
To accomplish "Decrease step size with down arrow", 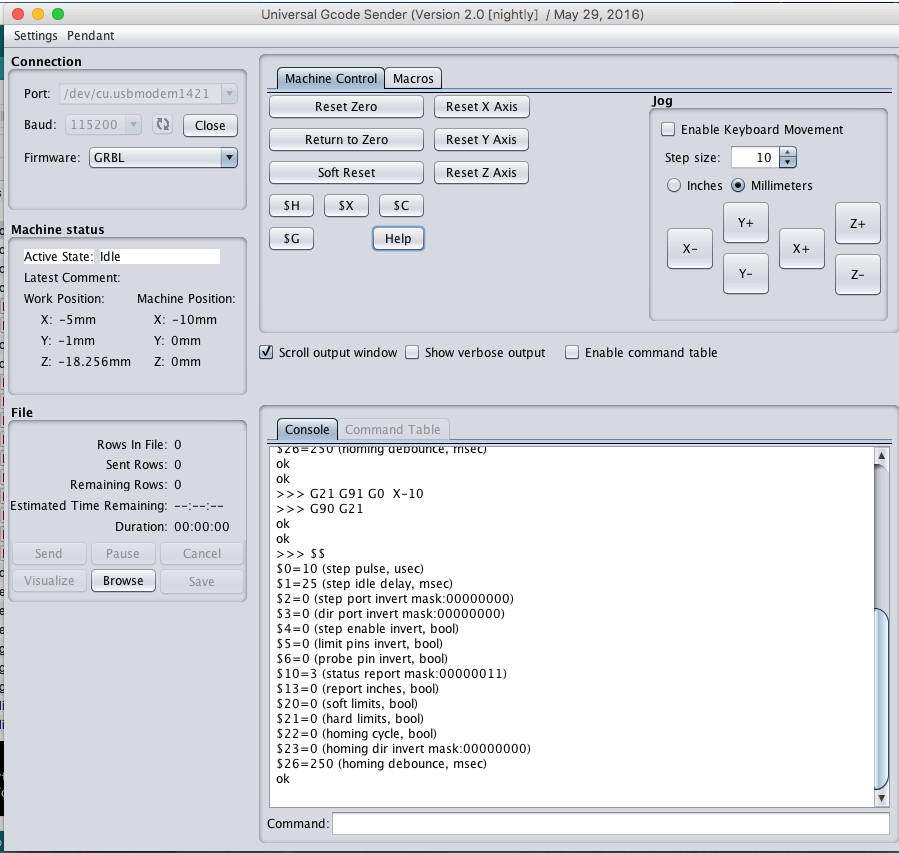I will point(788,162).
